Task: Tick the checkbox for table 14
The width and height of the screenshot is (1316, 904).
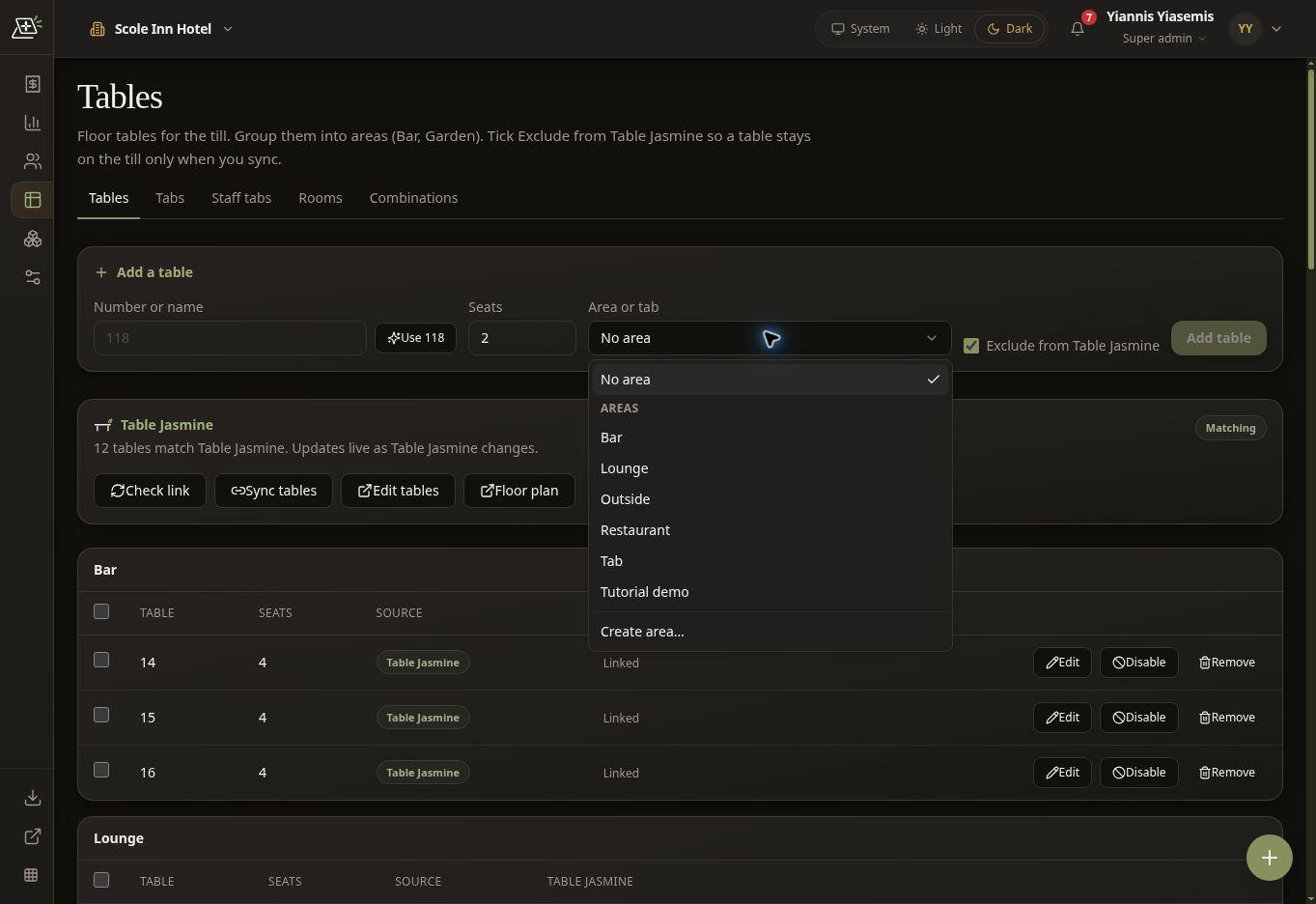Action: point(101,660)
